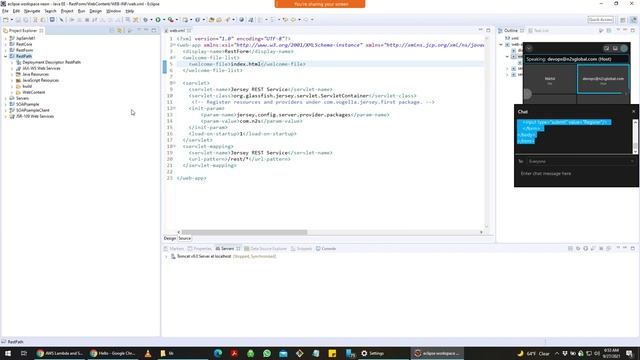Open the Navigate menu
This screenshot has width=640, height=360.
click(32, 11)
